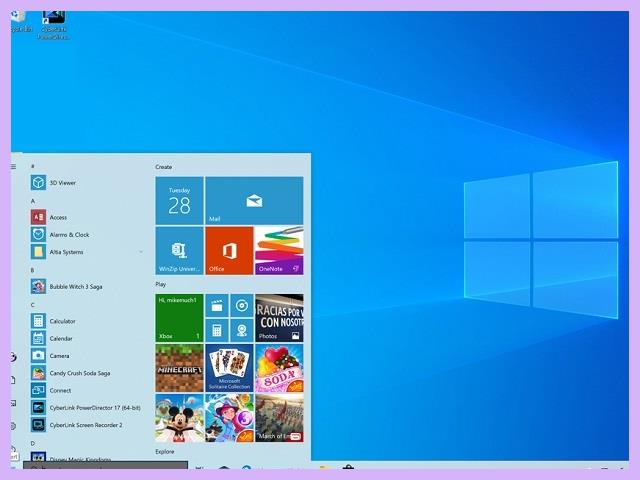Image resolution: width=640 pixels, height=480 pixels.
Task: Click the C letter header in app list
Action: tap(33, 305)
